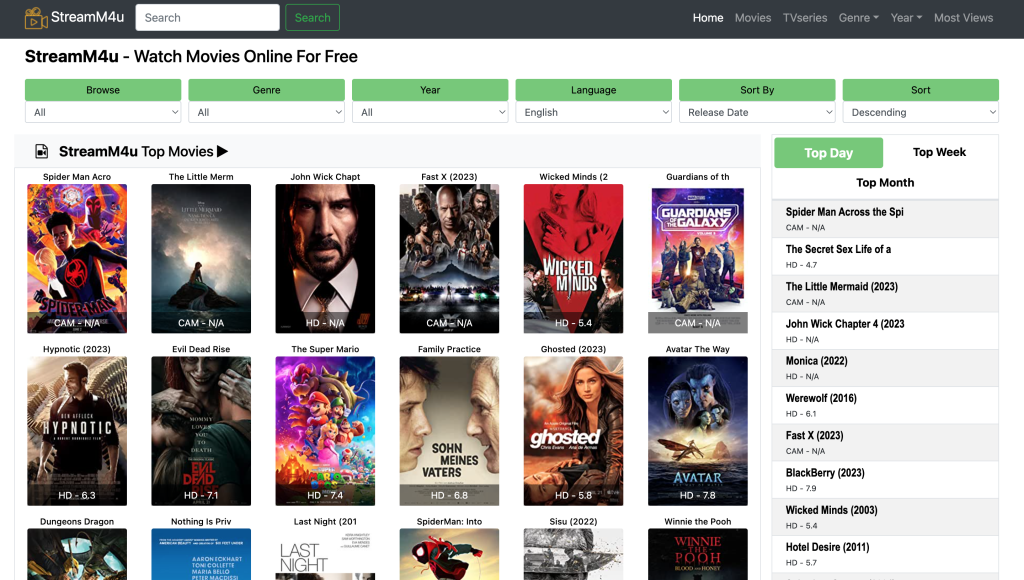Viewport: 1024px width, 580px height.
Task: Open the Sort dropdown showing Descending
Action: (x=920, y=112)
